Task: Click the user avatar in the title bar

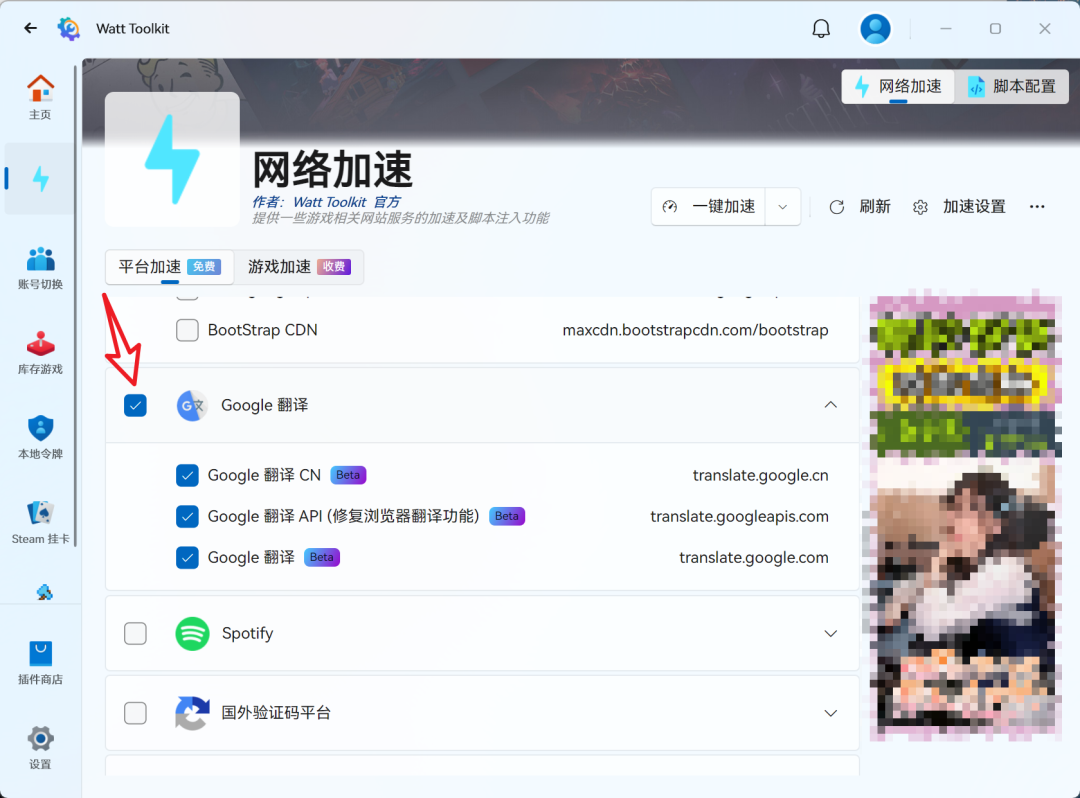Action: coord(875,28)
